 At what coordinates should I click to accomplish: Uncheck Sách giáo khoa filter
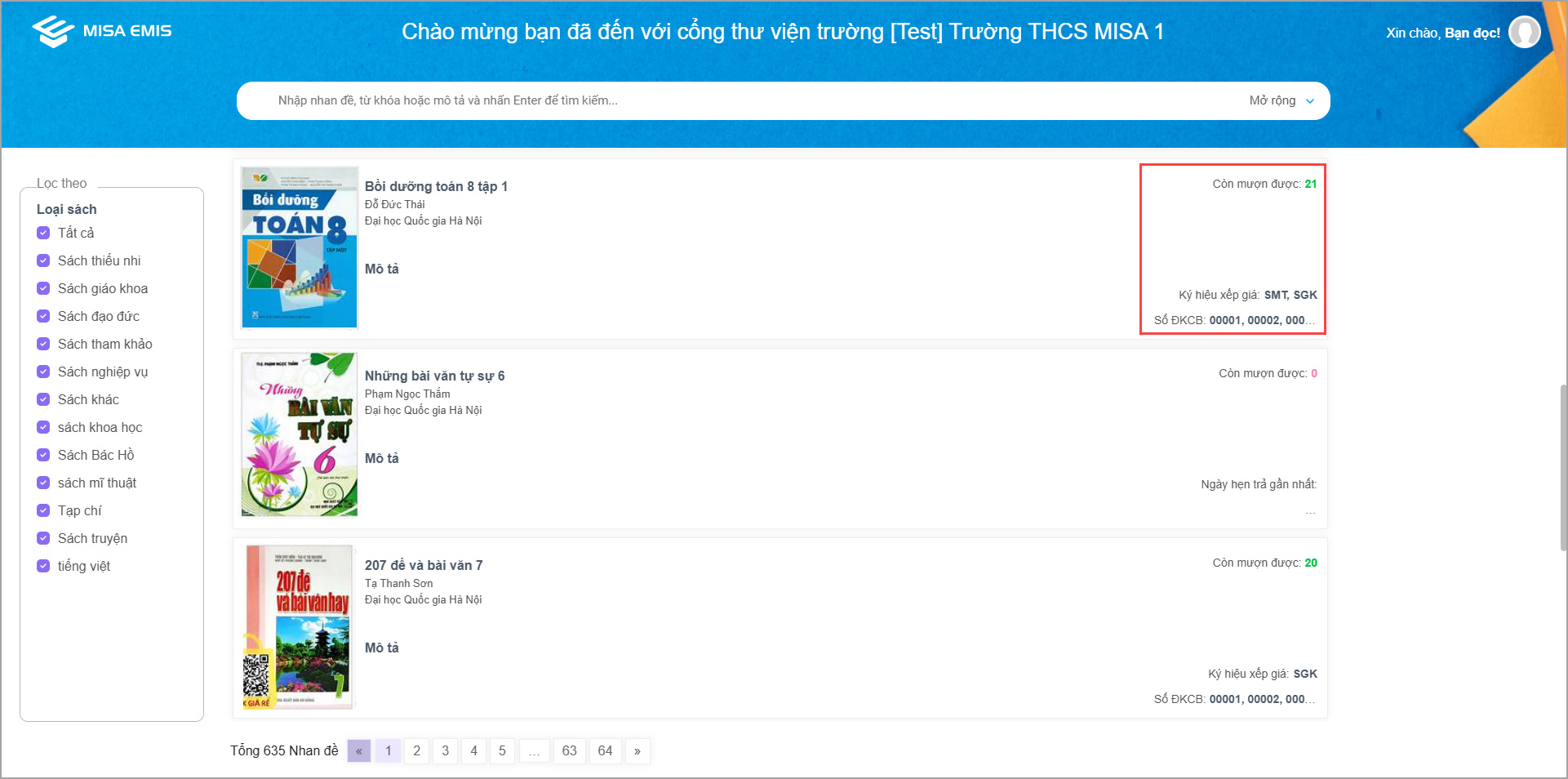coord(43,288)
